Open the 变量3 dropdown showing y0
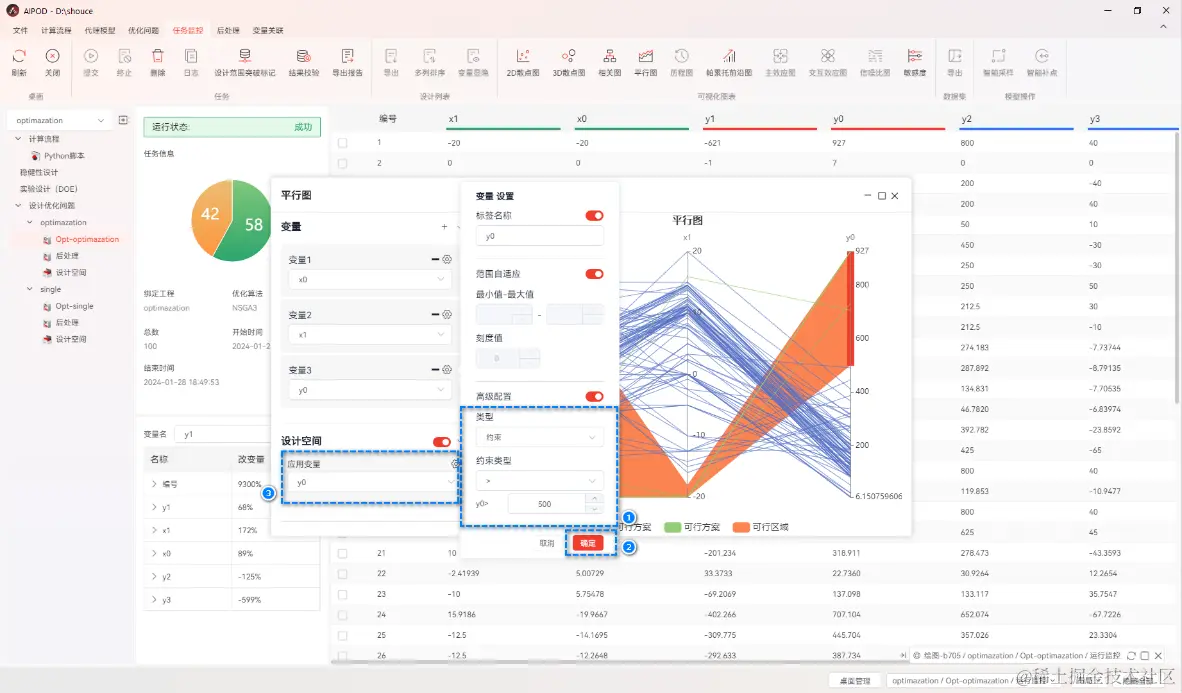Image resolution: width=1182 pixels, height=693 pixels. [369, 391]
